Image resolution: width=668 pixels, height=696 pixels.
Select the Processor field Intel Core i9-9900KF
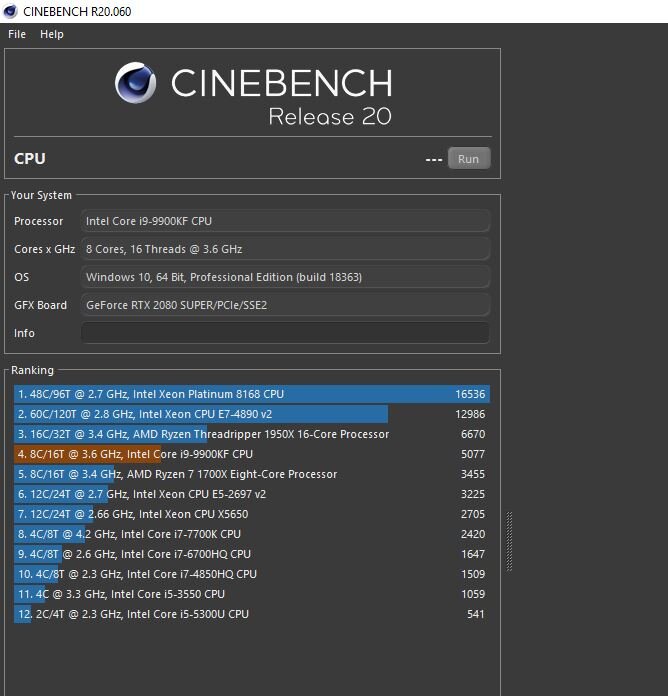(x=285, y=221)
